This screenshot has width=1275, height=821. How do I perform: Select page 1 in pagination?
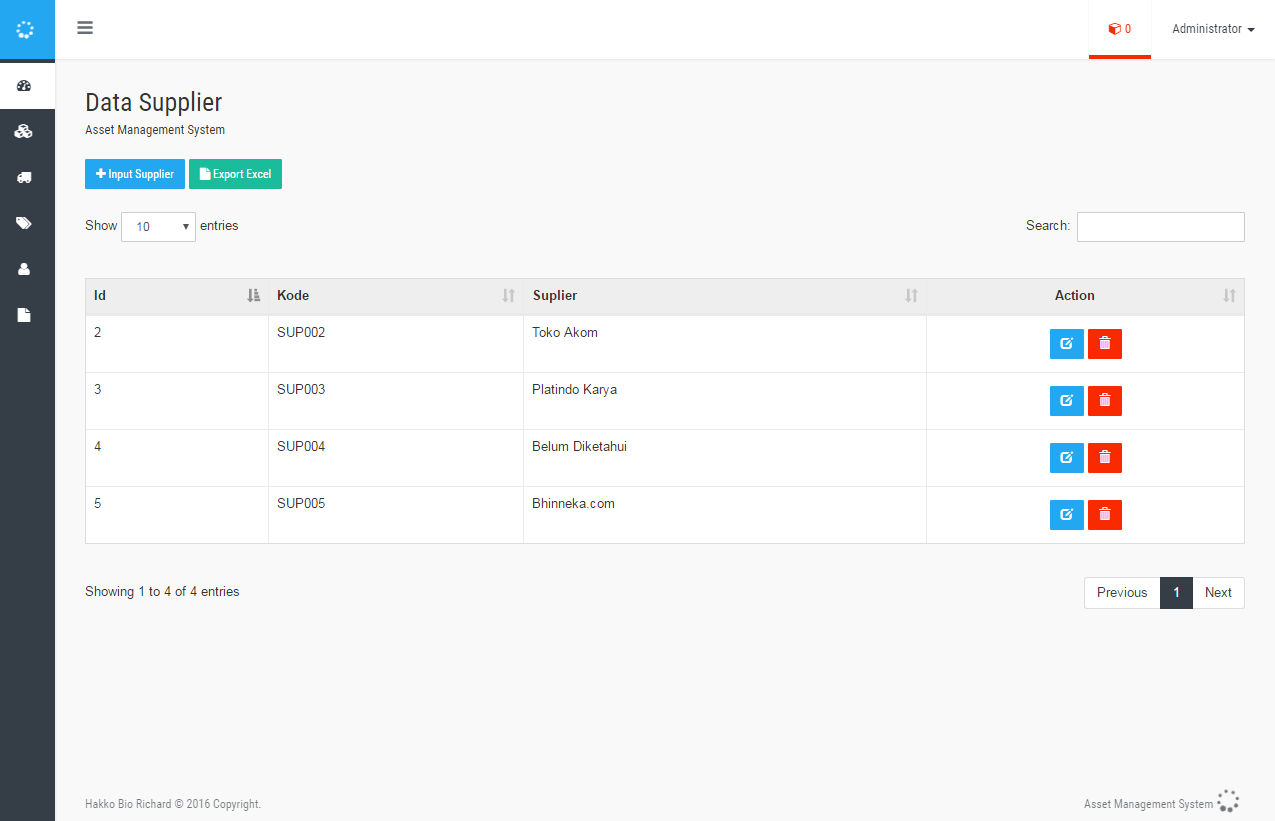(x=1176, y=593)
